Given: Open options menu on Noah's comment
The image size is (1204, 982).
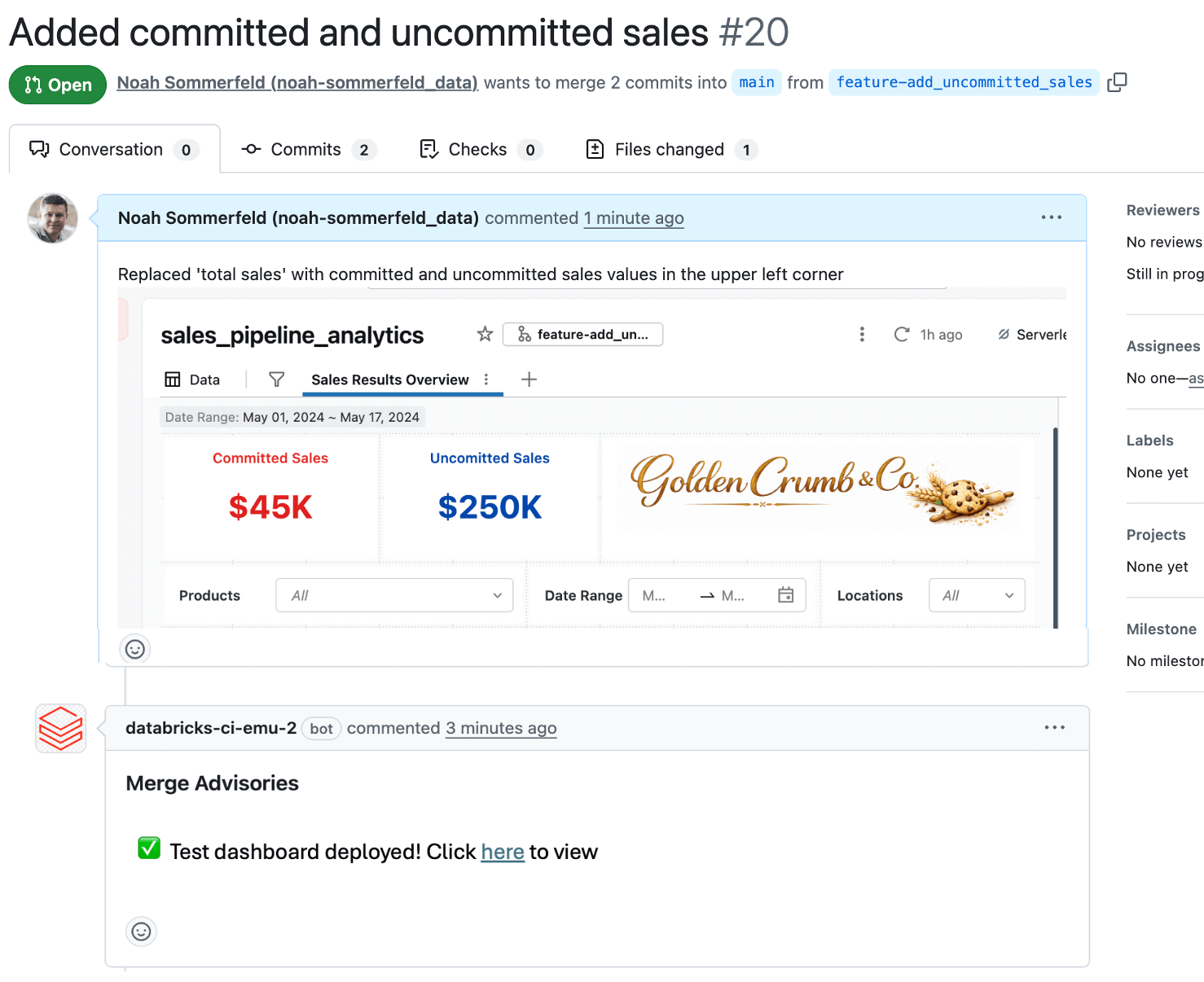Looking at the screenshot, I should click(x=1051, y=217).
